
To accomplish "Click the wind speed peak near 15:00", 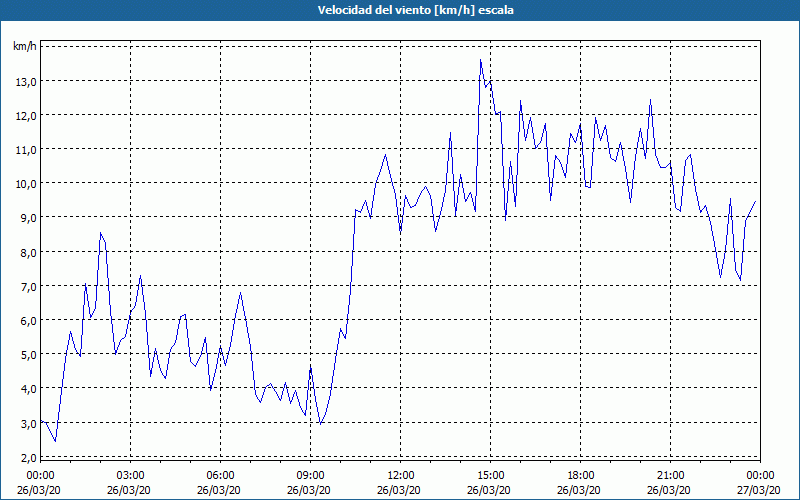I will [x=481, y=60].
